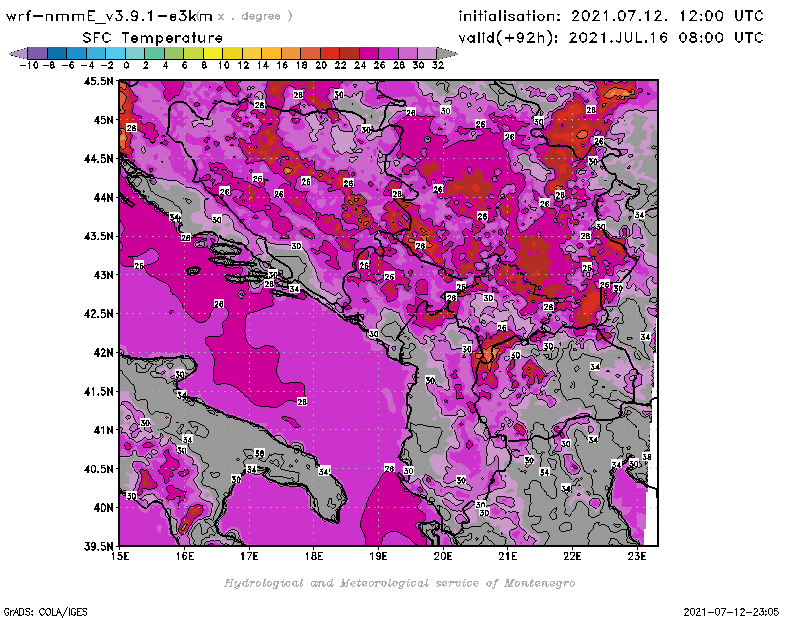Click the 45.5N latitude axis label

[x=99, y=81]
